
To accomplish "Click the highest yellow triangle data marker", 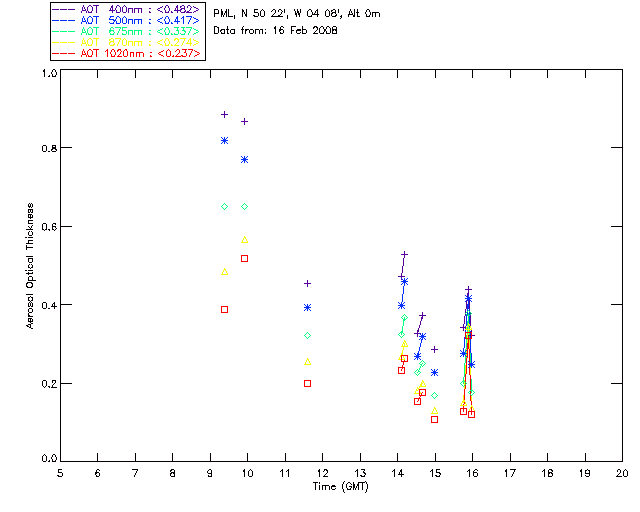I will (244, 240).
